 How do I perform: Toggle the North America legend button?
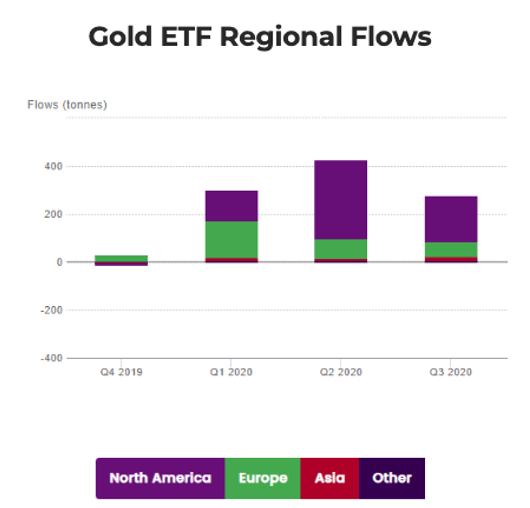click(160, 478)
